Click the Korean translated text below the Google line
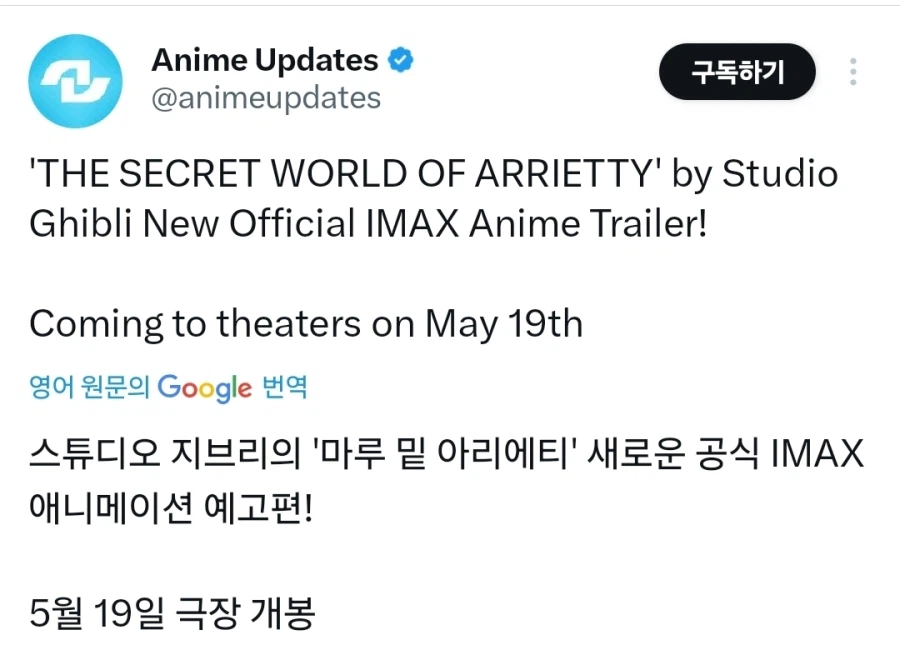Screen dimensions: 900x660 click(445, 480)
